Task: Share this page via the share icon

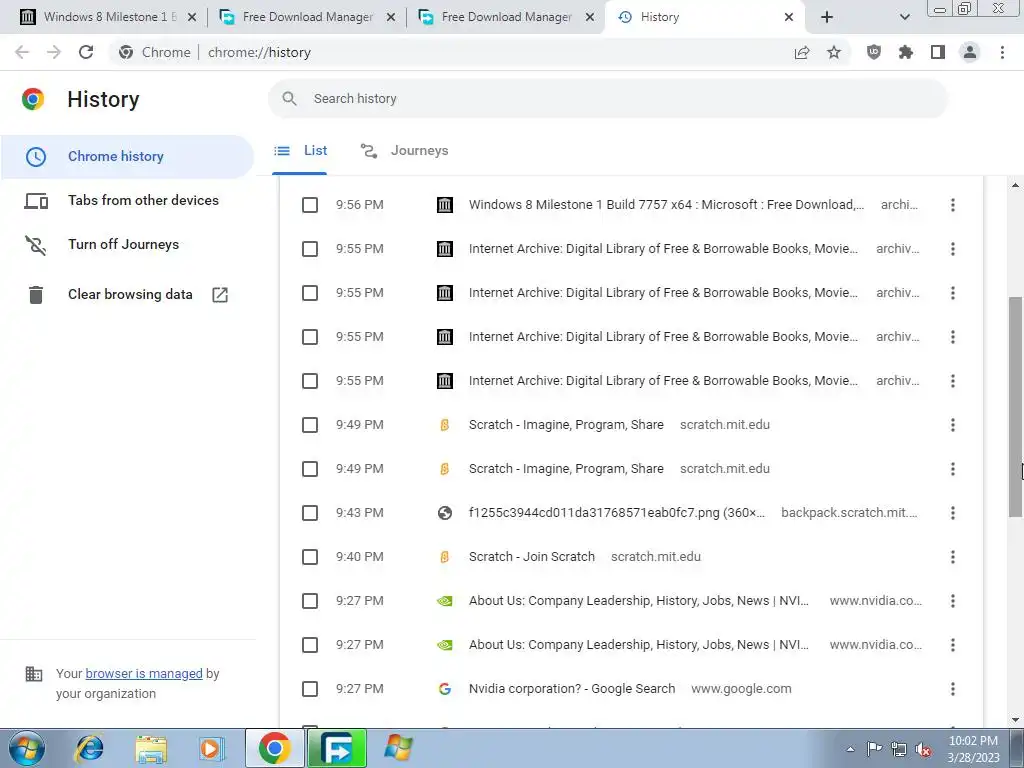Action: coord(801,52)
